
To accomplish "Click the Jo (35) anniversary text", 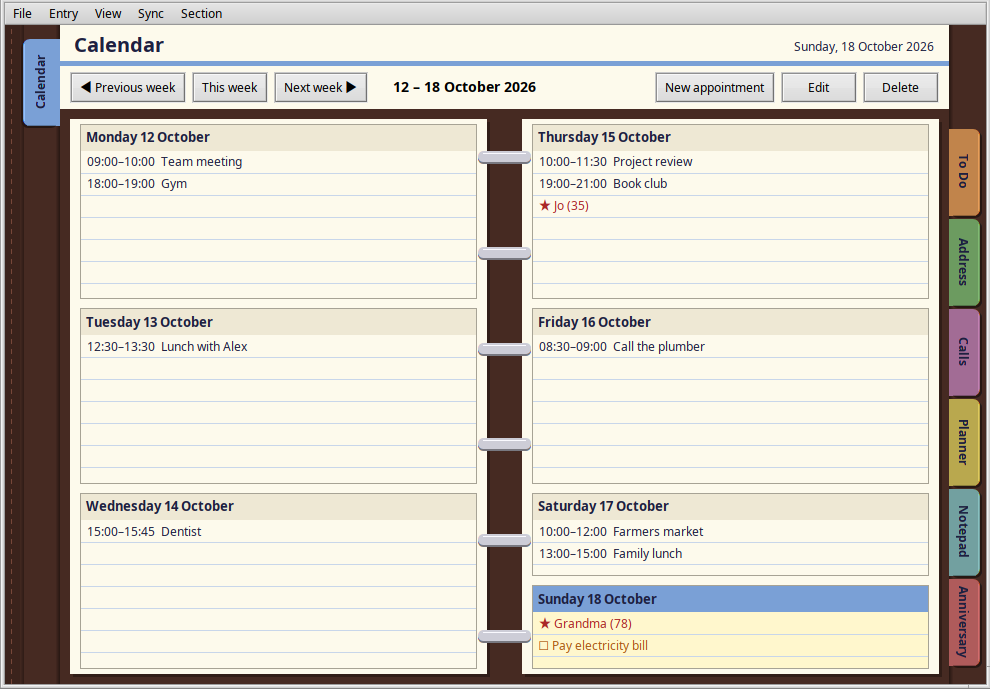I will click(x=571, y=206).
